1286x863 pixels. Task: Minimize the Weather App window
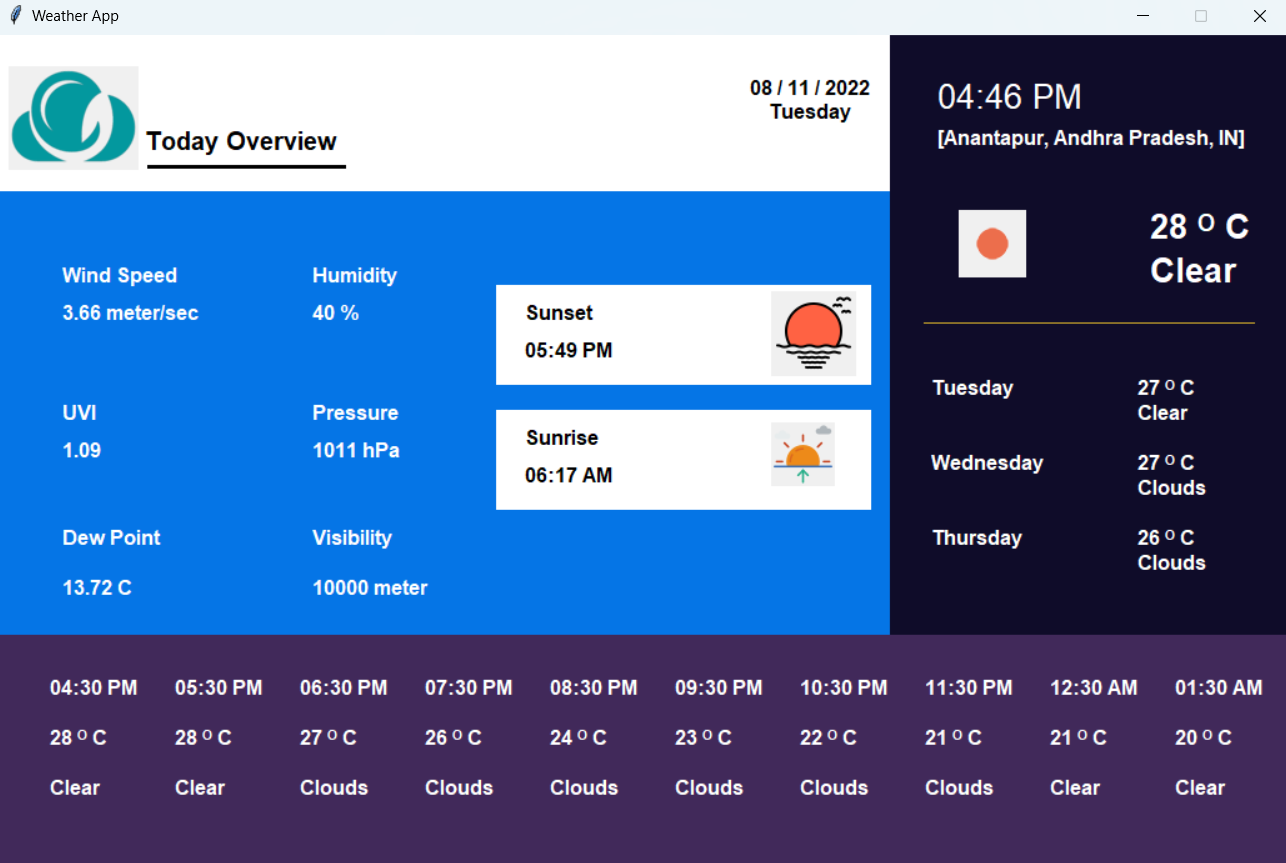point(1143,16)
